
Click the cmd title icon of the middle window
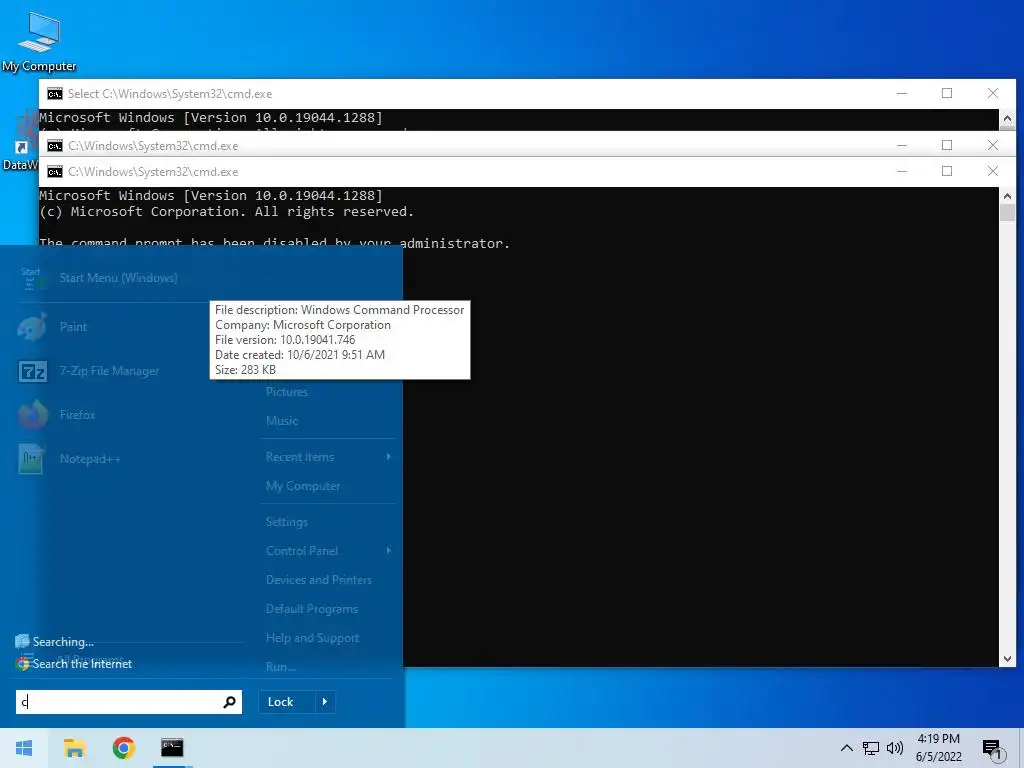point(55,146)
